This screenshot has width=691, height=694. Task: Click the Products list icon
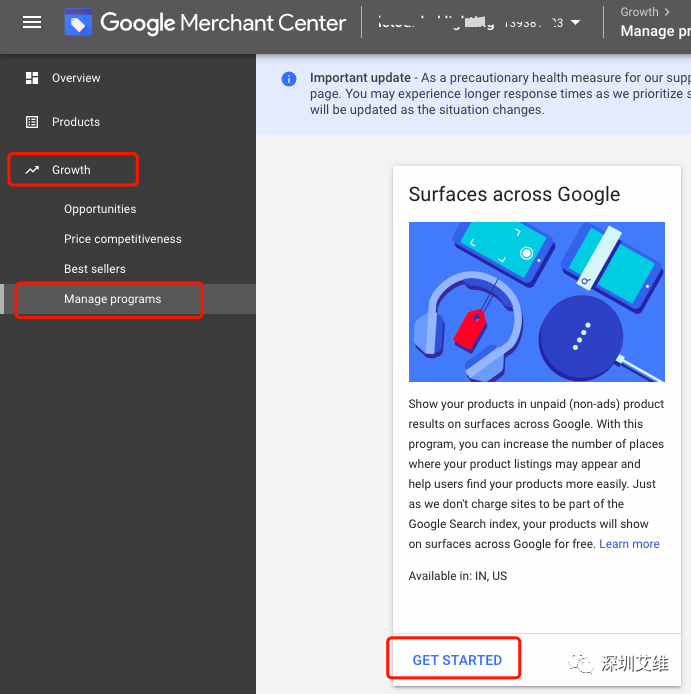pos(32,122)
